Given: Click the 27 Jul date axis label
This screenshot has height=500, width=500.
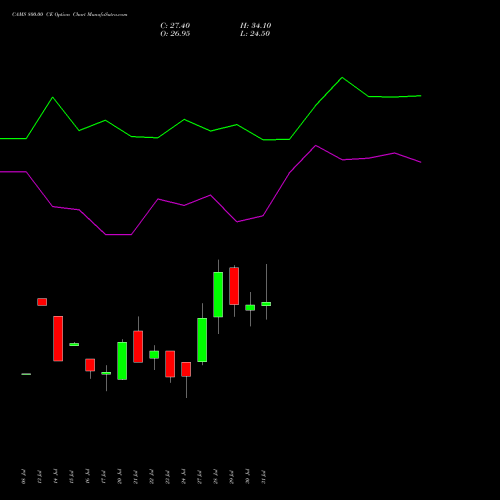Looking at the screenshot, I should tap(199, 477).
